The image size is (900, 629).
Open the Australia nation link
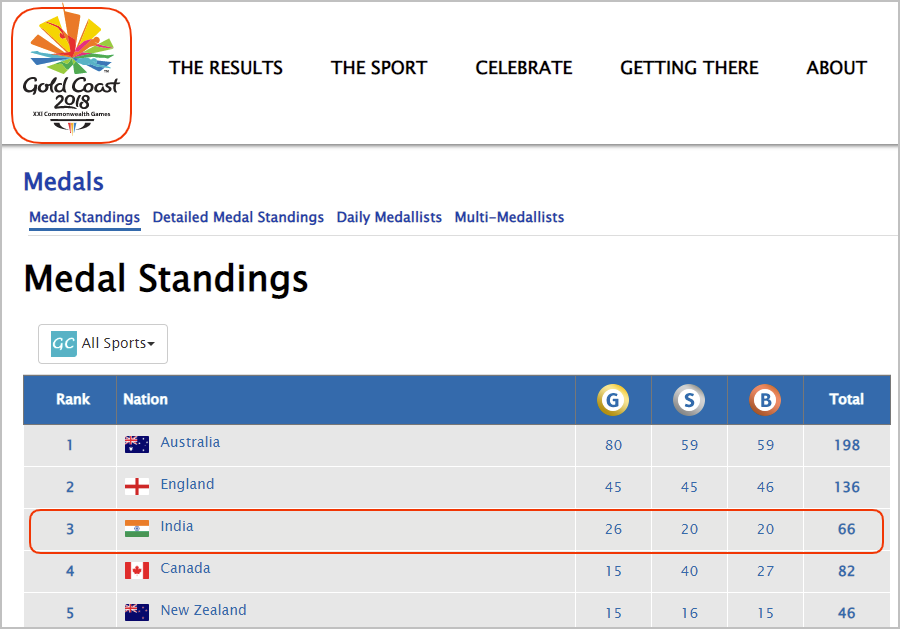point(190,442)
